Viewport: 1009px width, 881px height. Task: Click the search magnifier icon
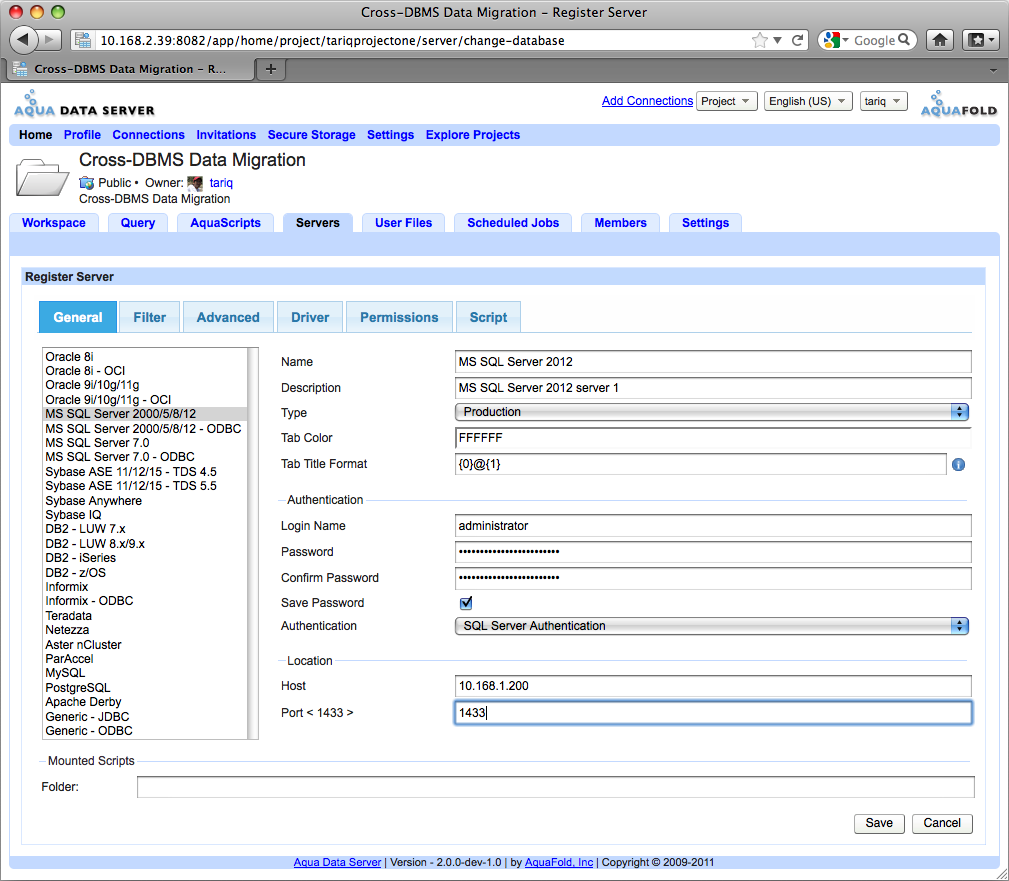click(904, 40)
